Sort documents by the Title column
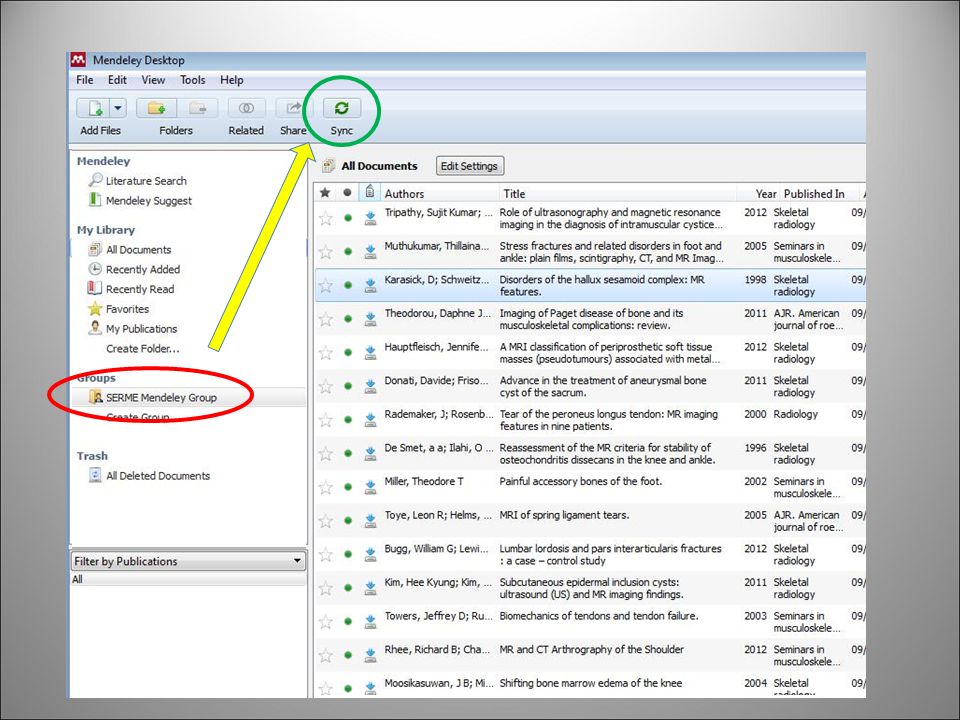The height and width of the screenshot is (720, 960). point(514,193)
